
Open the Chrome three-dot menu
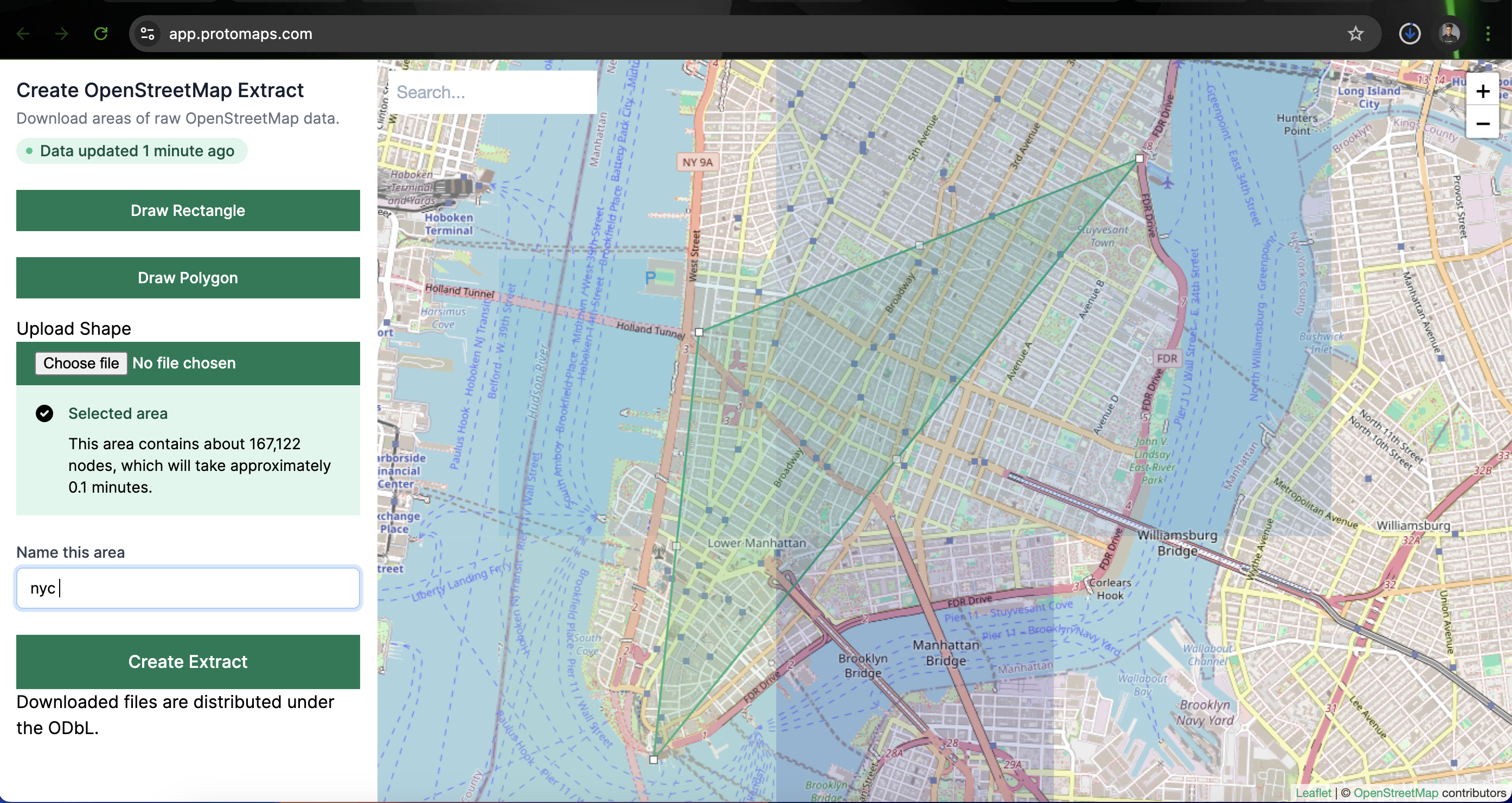1489,34
